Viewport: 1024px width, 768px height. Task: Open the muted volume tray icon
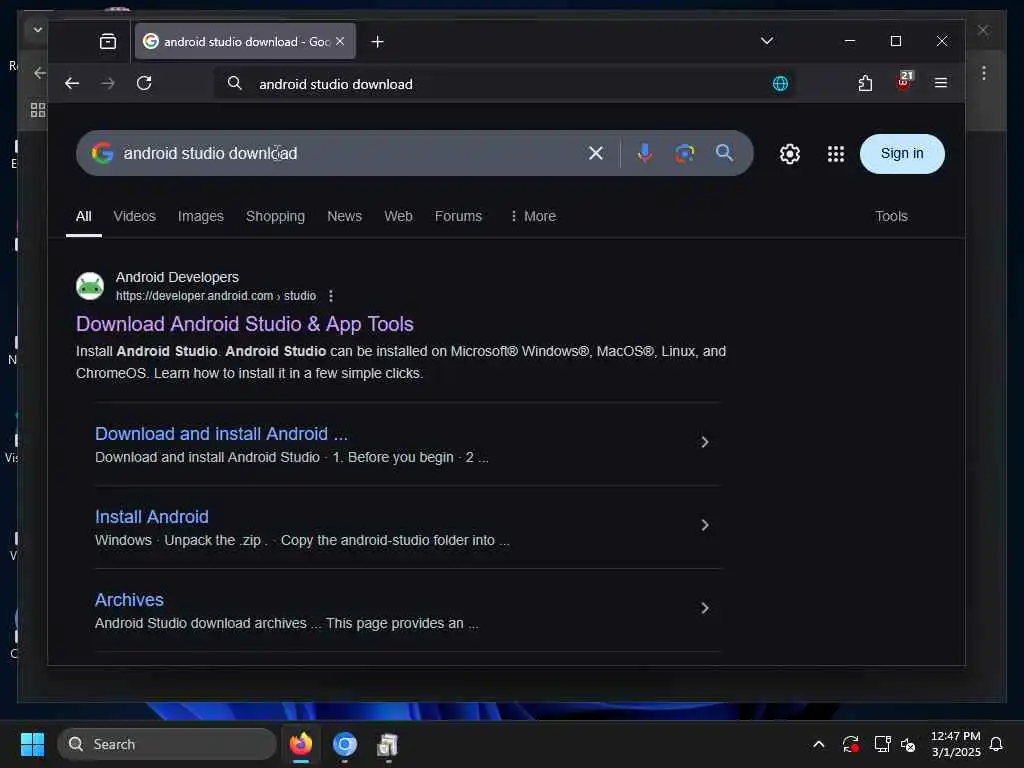(x=908, y=744)
